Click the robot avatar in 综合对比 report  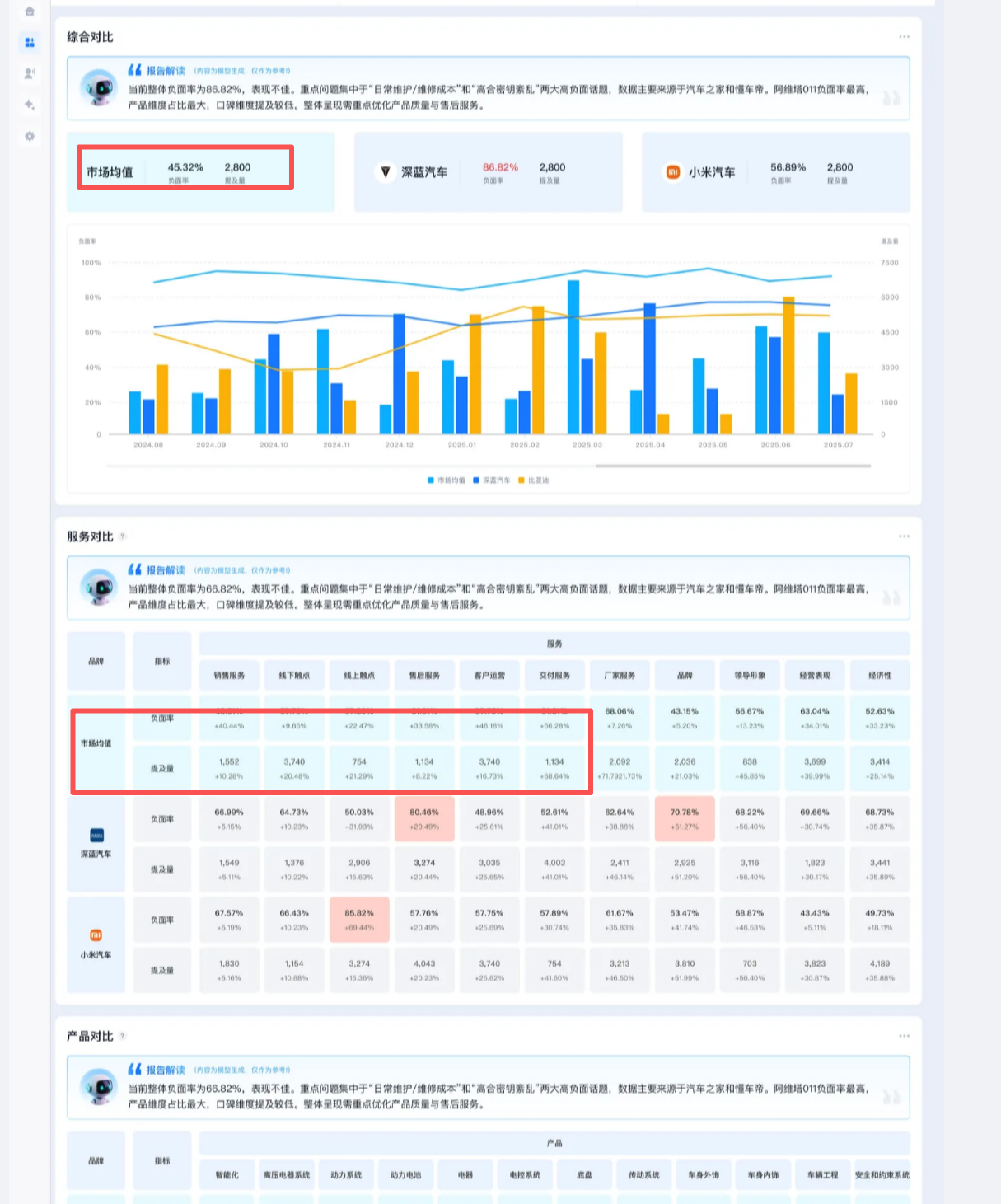coord(99,87)
